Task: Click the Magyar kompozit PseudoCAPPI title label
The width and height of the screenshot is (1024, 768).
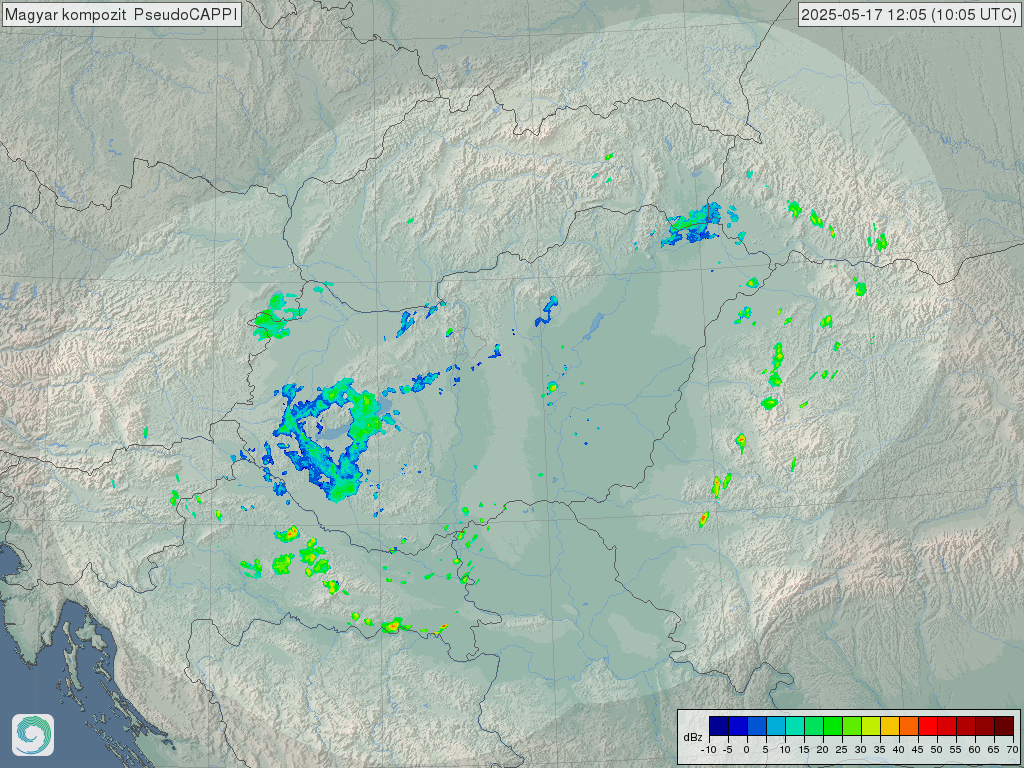Action: click(x=121, y=14)
